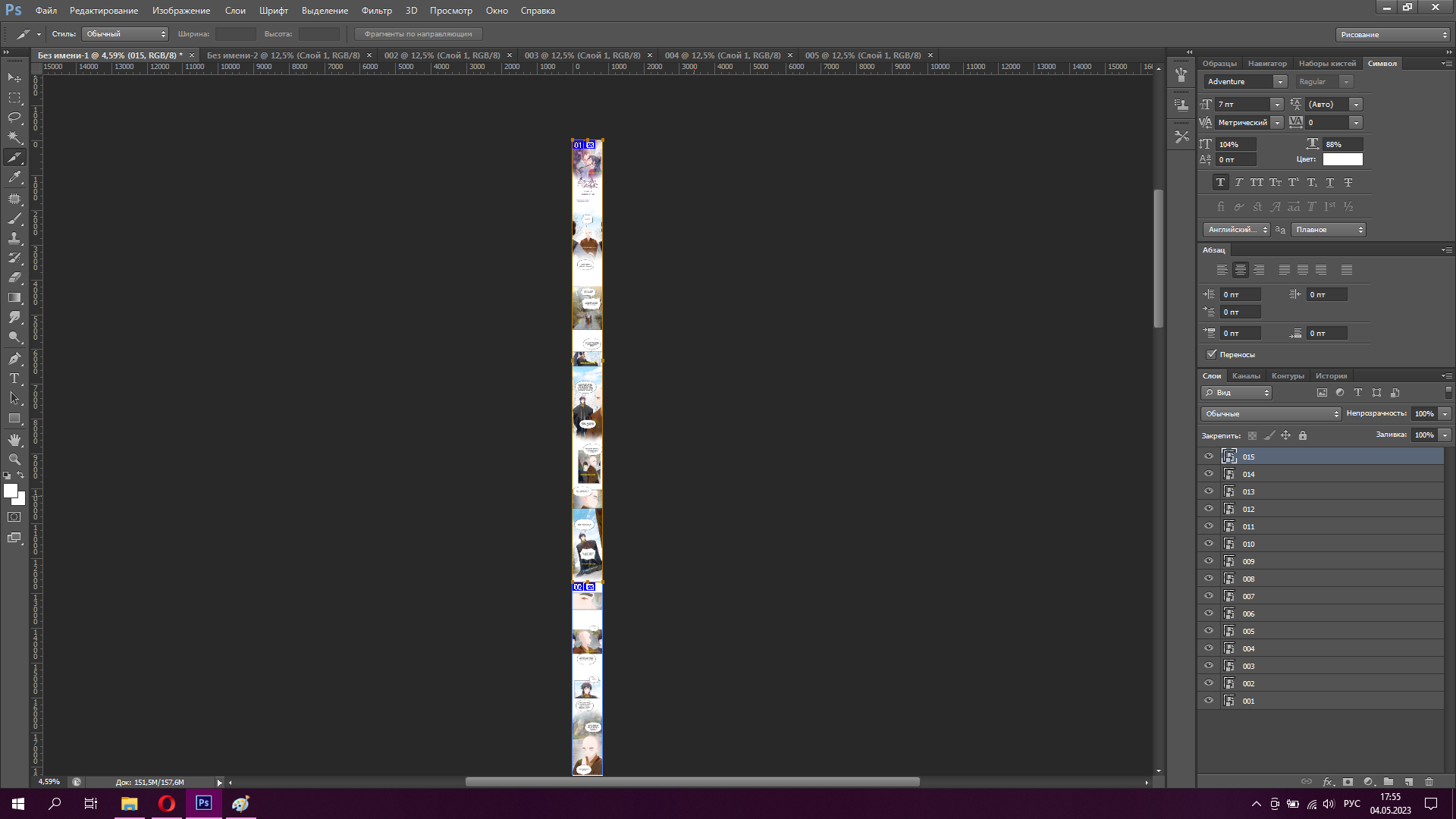1456x819 pixels.
Task: Hide layer 010 with eye icon
Action: 1209,544
